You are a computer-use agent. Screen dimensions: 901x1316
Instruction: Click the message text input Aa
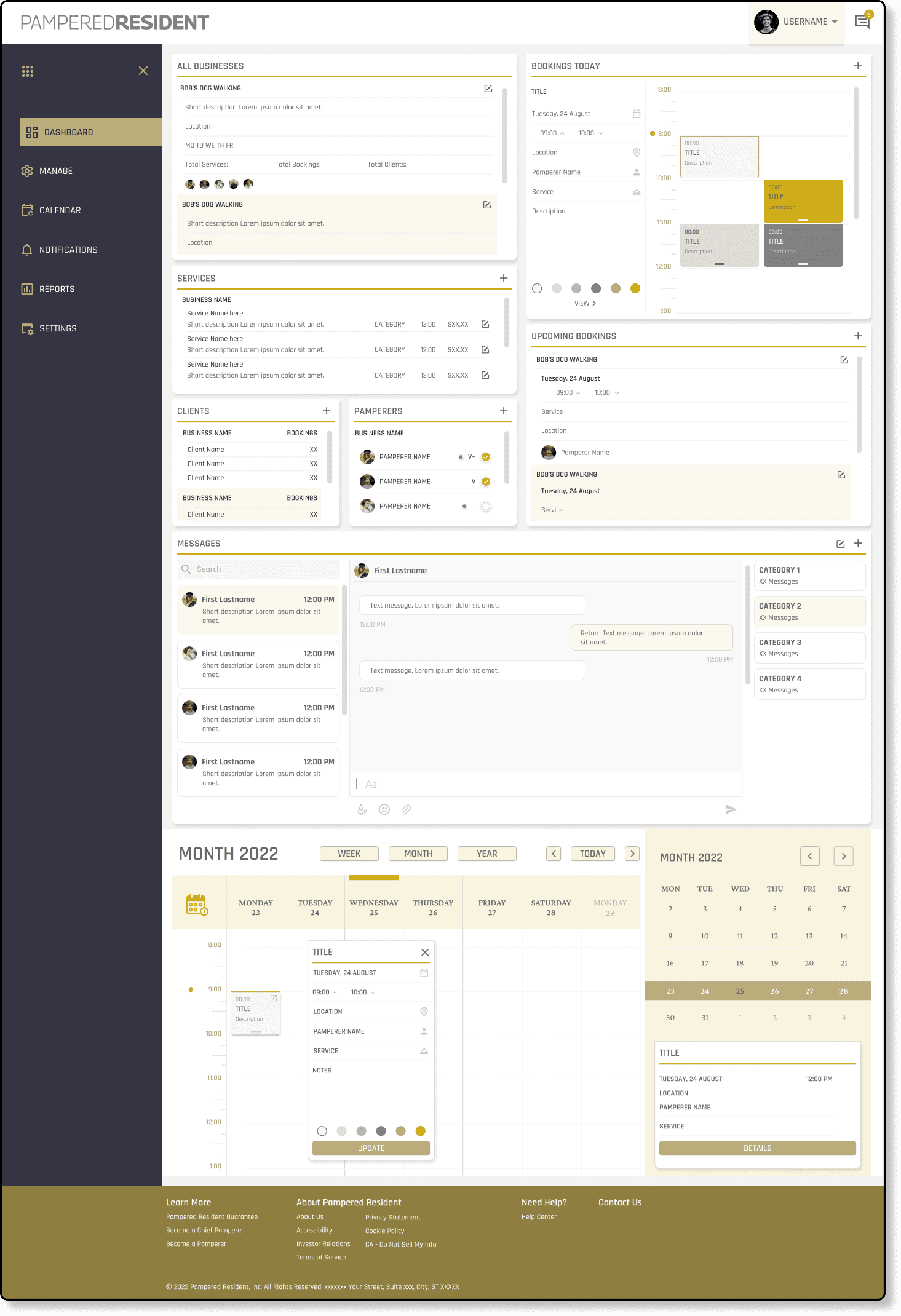546,784
